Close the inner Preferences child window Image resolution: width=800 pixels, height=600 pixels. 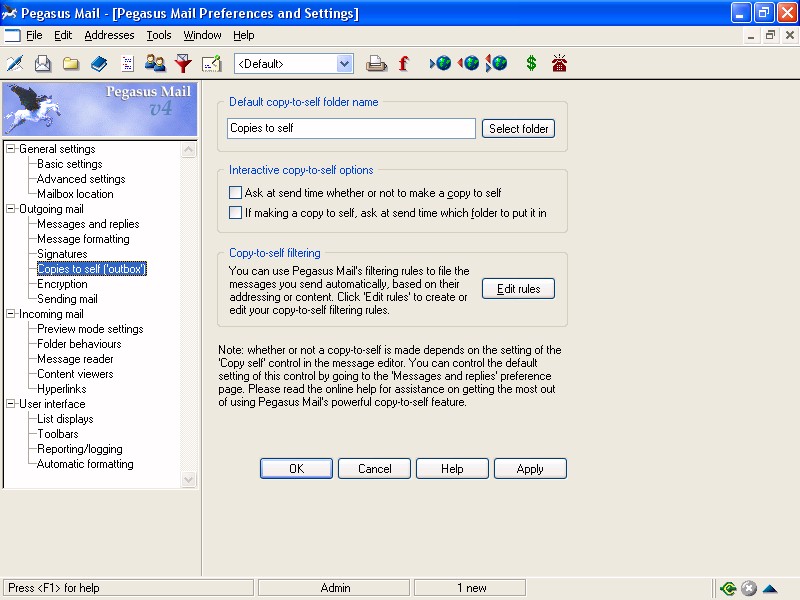pyautogui.click(x=790, y=35)
